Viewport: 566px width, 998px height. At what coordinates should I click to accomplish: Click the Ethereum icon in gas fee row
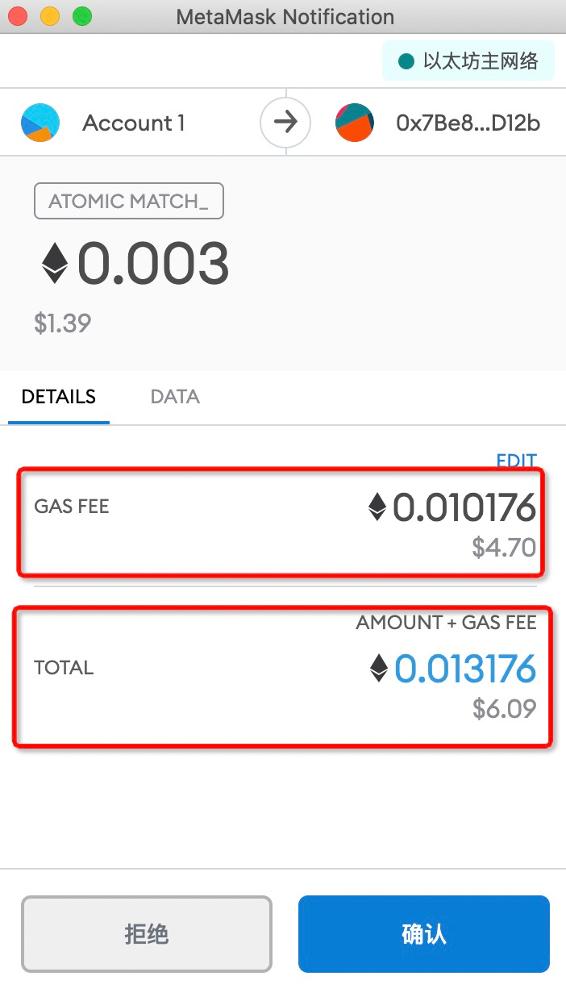coord(378,507)
